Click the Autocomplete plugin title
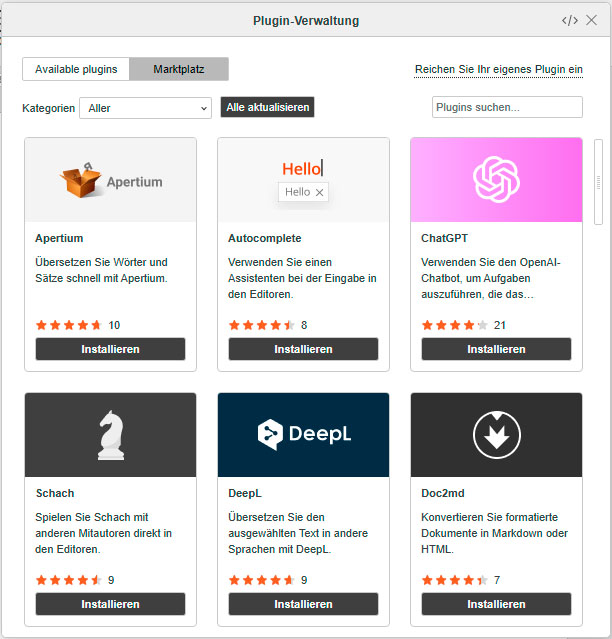Screen dimensions: 612x639 (264, 238)
